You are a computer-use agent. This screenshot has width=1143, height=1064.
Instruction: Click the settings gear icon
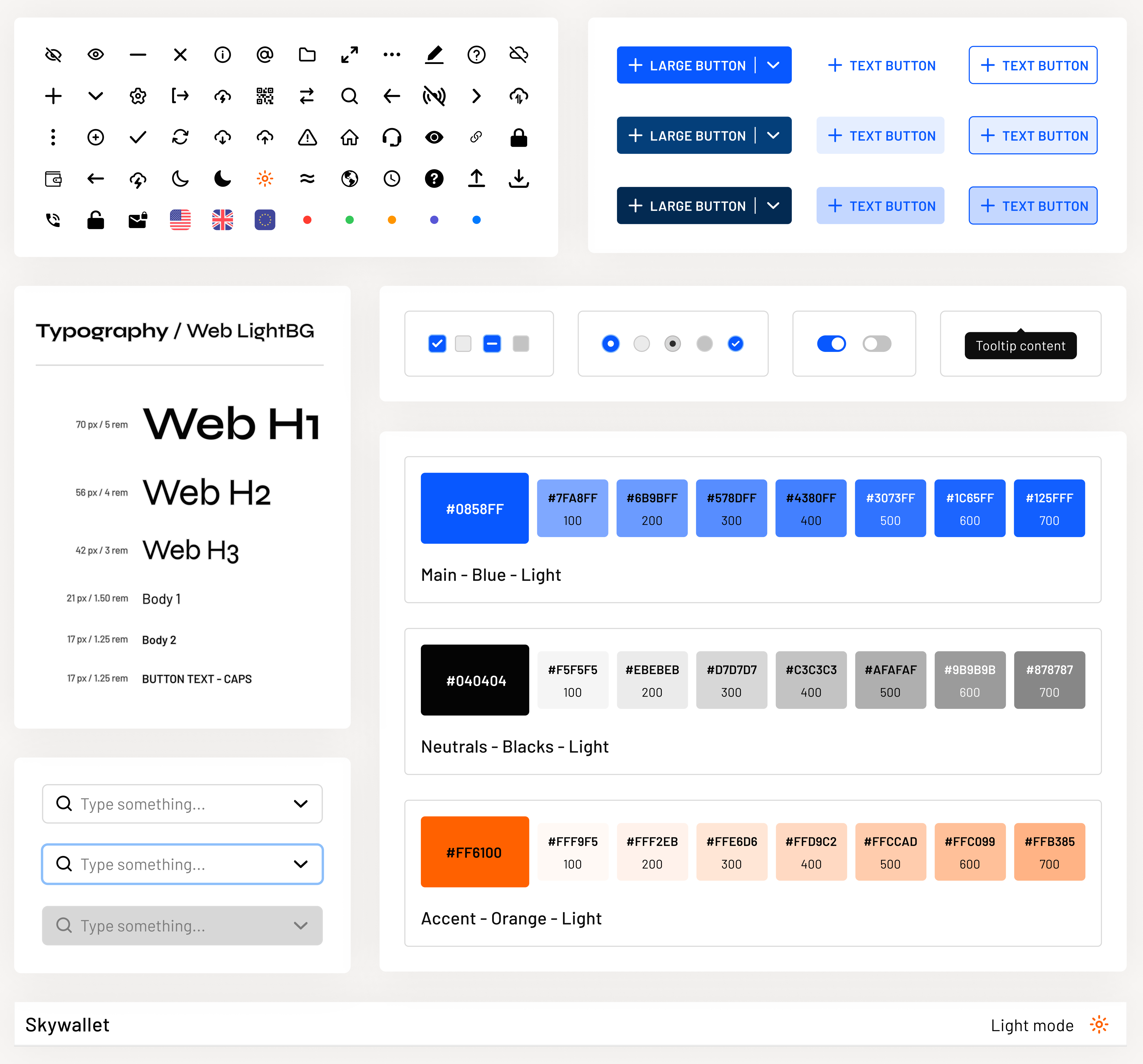tap(138, 96)
